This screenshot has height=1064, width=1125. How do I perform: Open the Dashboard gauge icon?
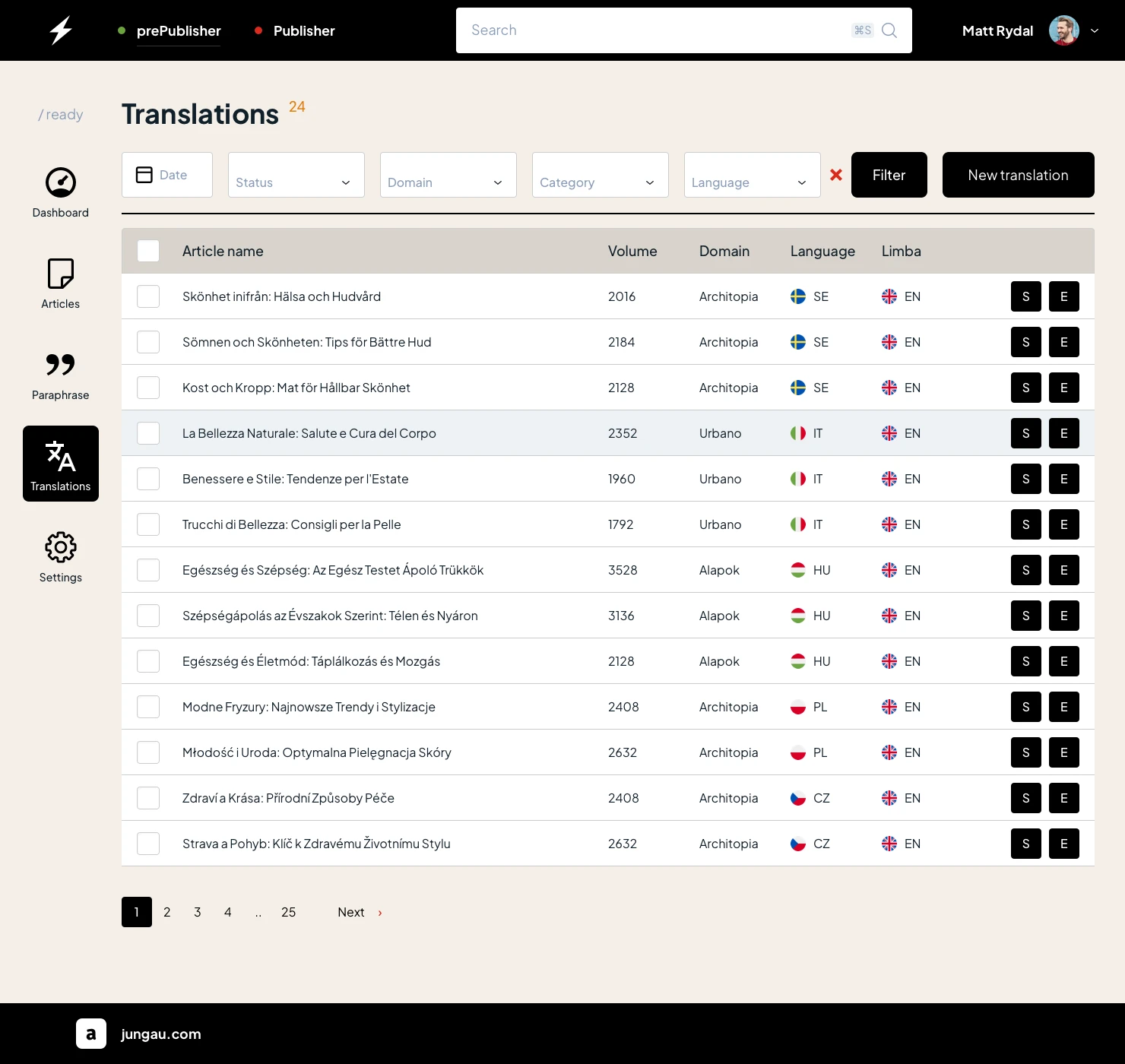(x=61, y=182)
